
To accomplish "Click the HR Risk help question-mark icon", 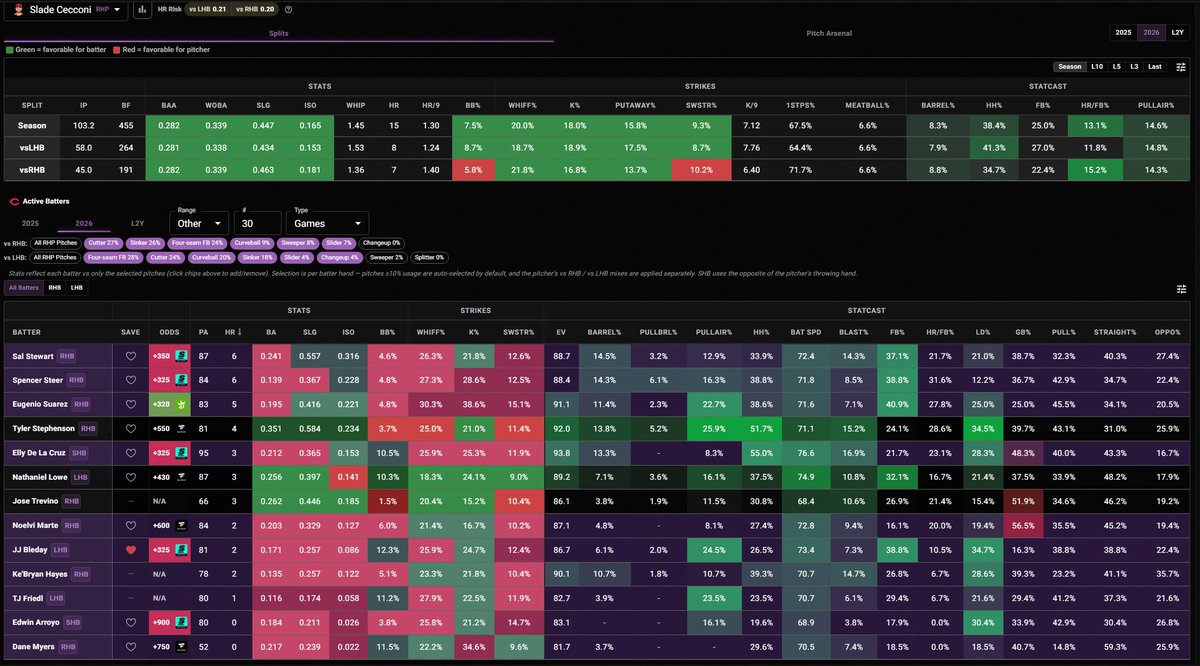I will [x=289, y=10].
